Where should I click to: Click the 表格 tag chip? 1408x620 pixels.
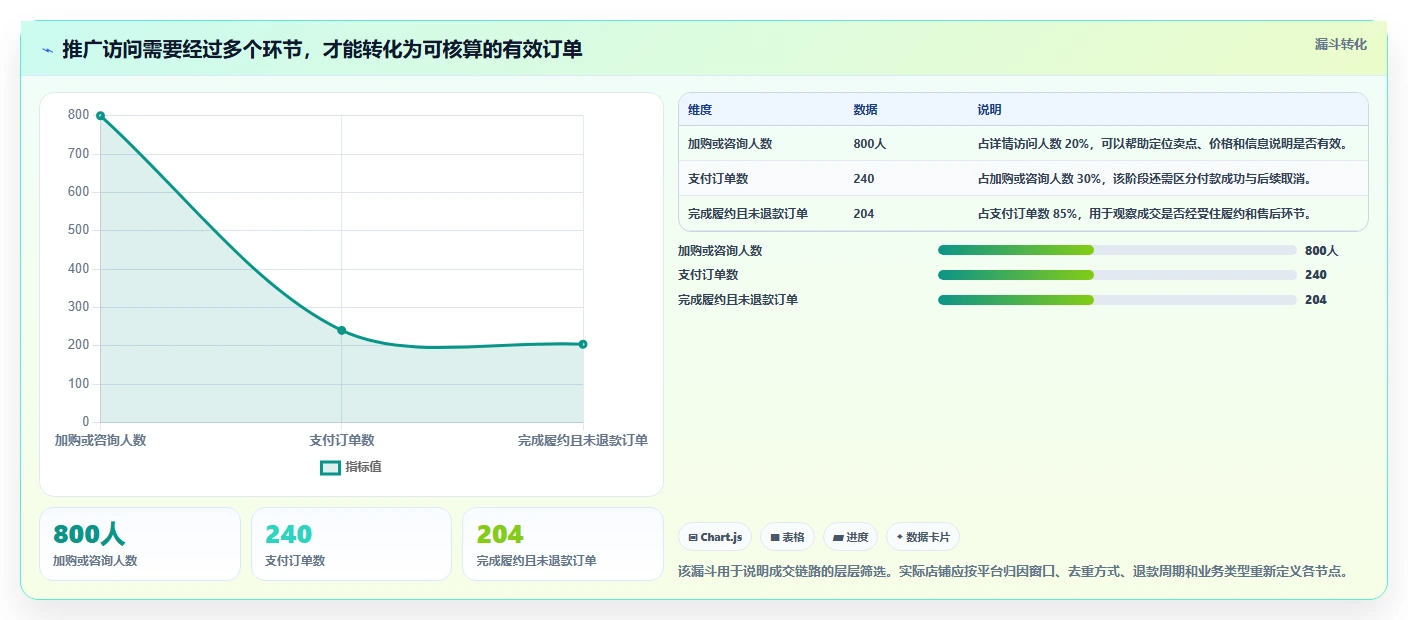pyautogui.click(x=788, y=537)
